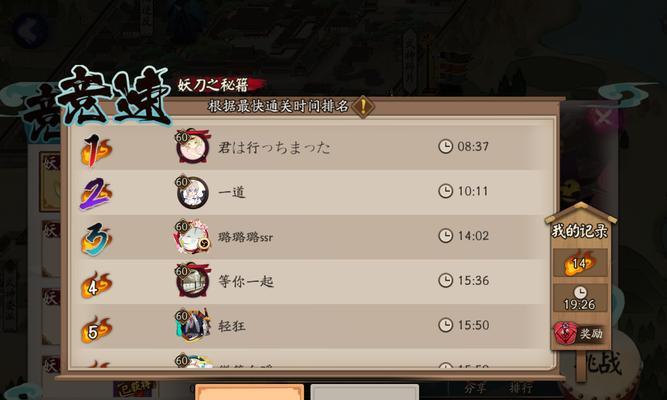667x400 pixels.
Task: Click the second place purple rank icon
Action: click(x=96, y=194)
